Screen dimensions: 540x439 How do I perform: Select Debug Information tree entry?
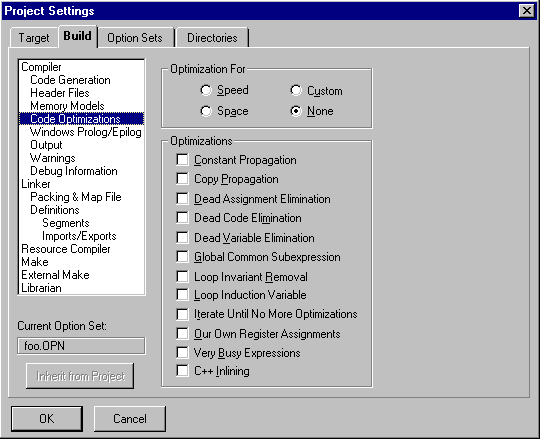[x=74, y=171]
